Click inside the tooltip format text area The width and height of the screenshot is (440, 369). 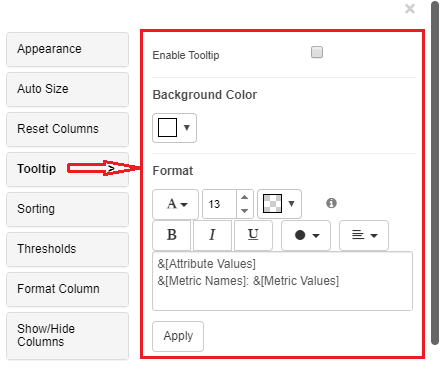click(282, 281)
